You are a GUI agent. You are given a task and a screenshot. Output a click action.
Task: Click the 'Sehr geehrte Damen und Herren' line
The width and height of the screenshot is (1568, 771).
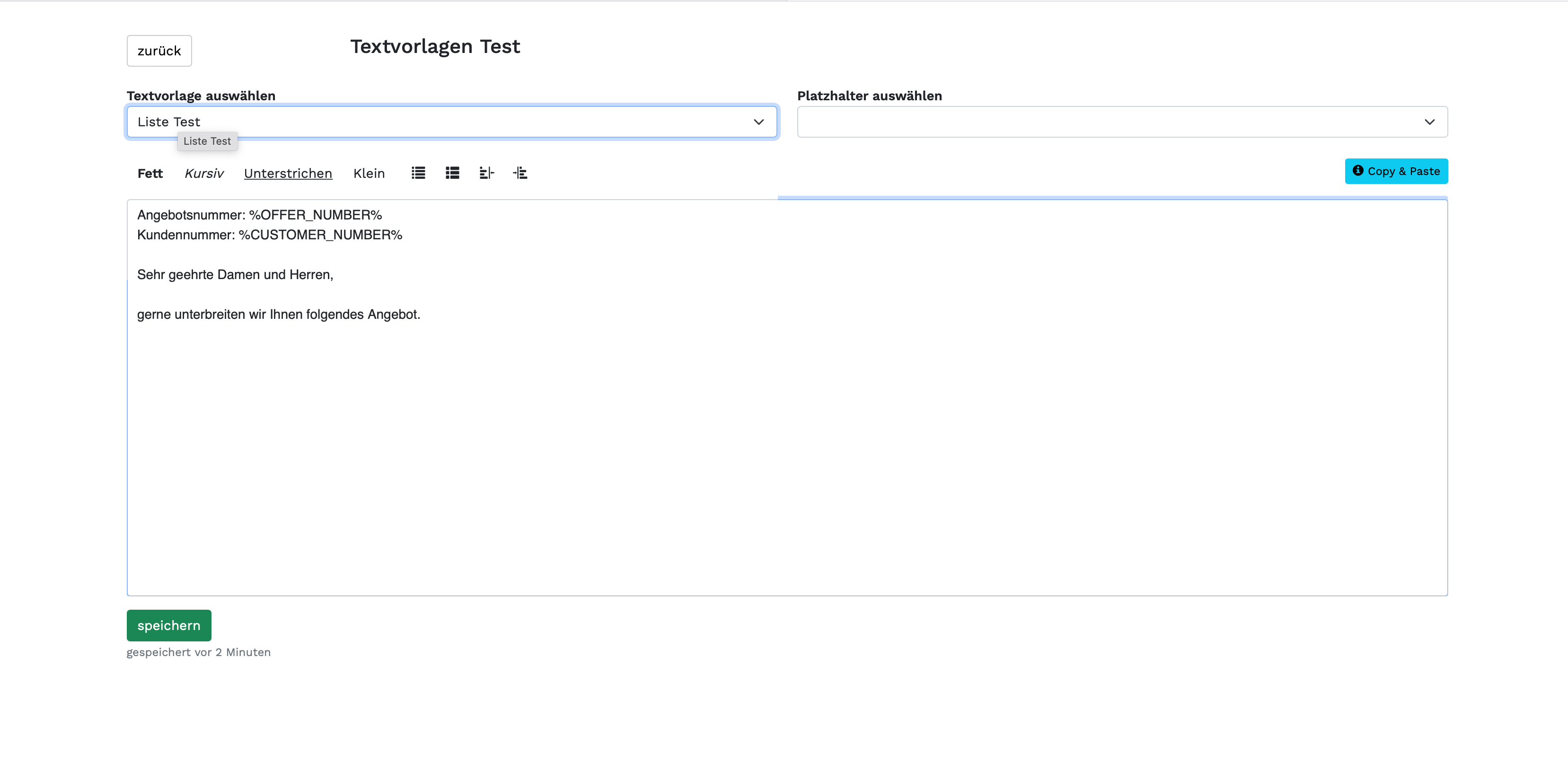235,274
